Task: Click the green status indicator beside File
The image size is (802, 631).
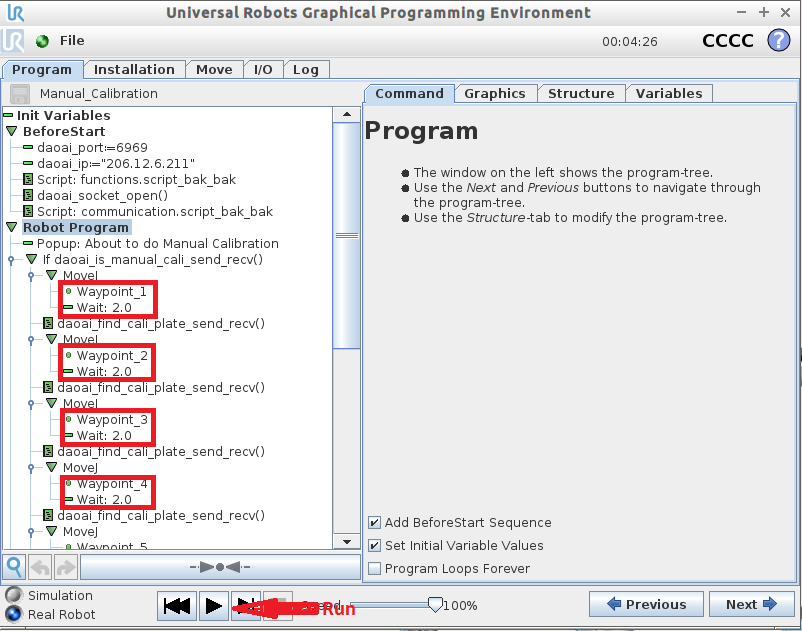Action: [42, 41]
